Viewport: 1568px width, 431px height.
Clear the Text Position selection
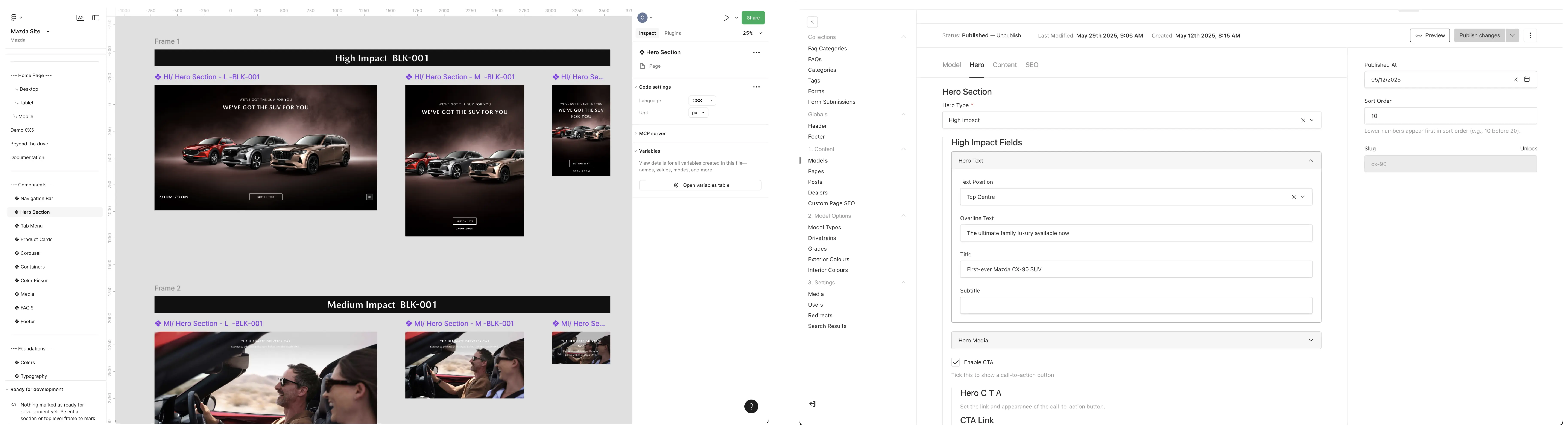pyautogui.click(x=1294, y=197)
